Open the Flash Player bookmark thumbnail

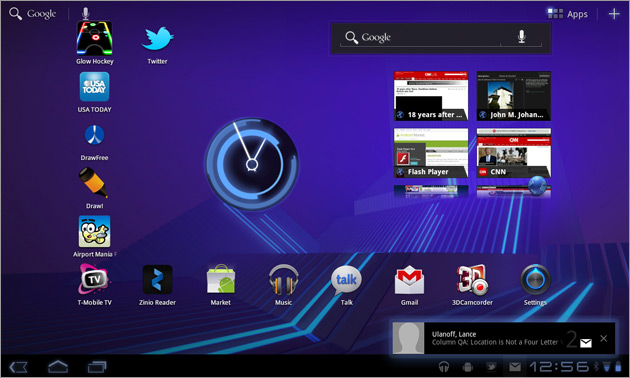(x=431, y=153)
